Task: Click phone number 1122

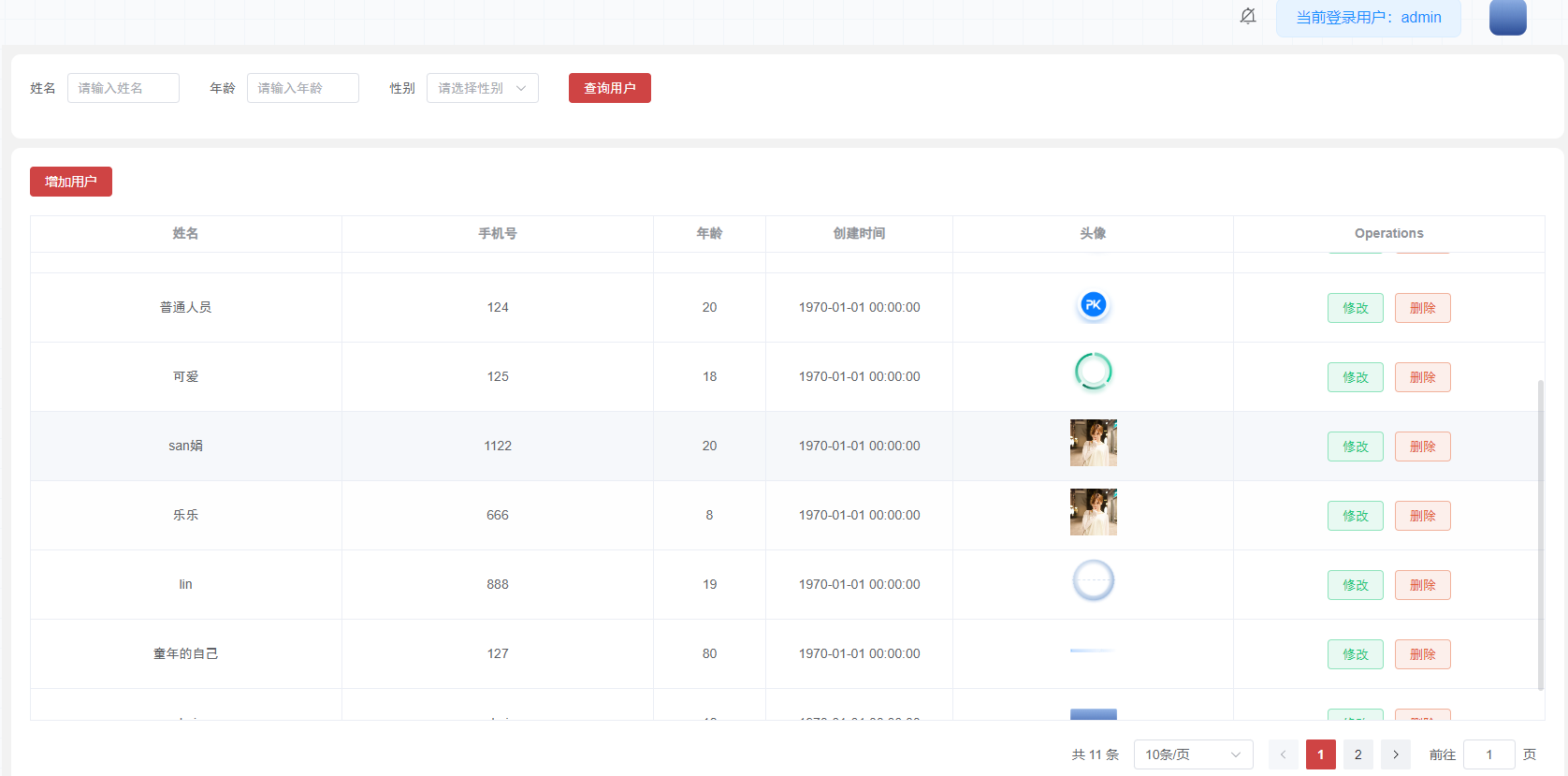Action: pos(498,447)
